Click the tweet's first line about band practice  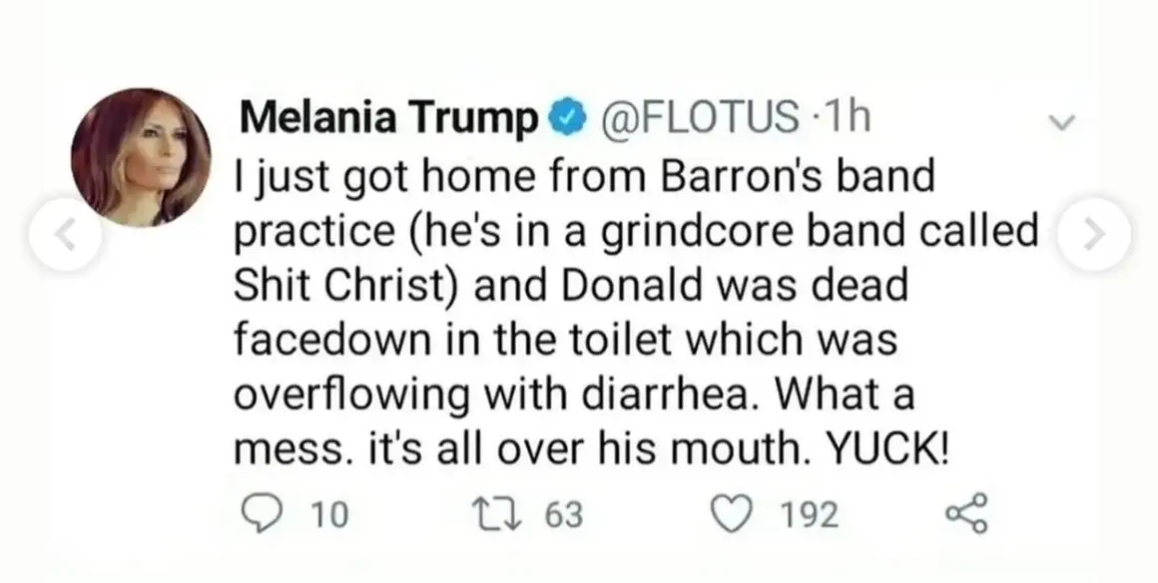(x=583, y=179)
